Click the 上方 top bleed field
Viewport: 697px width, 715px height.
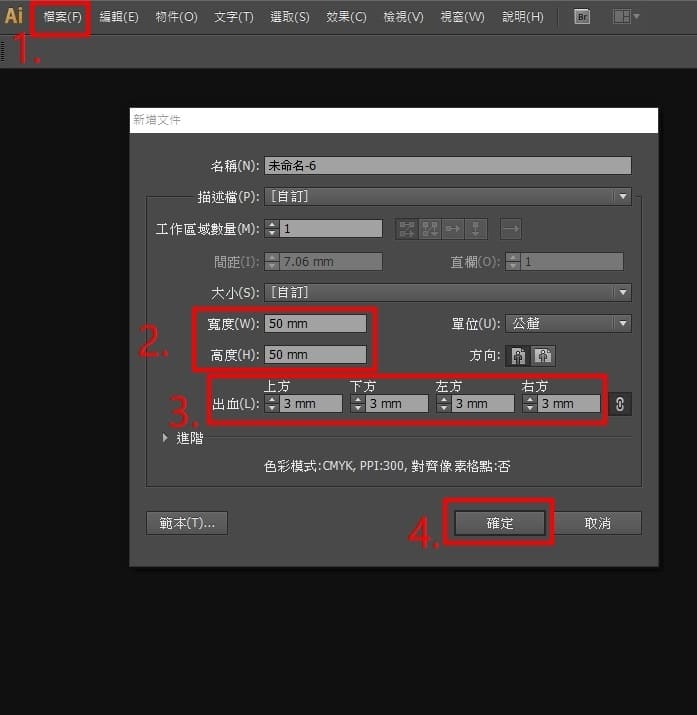point(310,404)
